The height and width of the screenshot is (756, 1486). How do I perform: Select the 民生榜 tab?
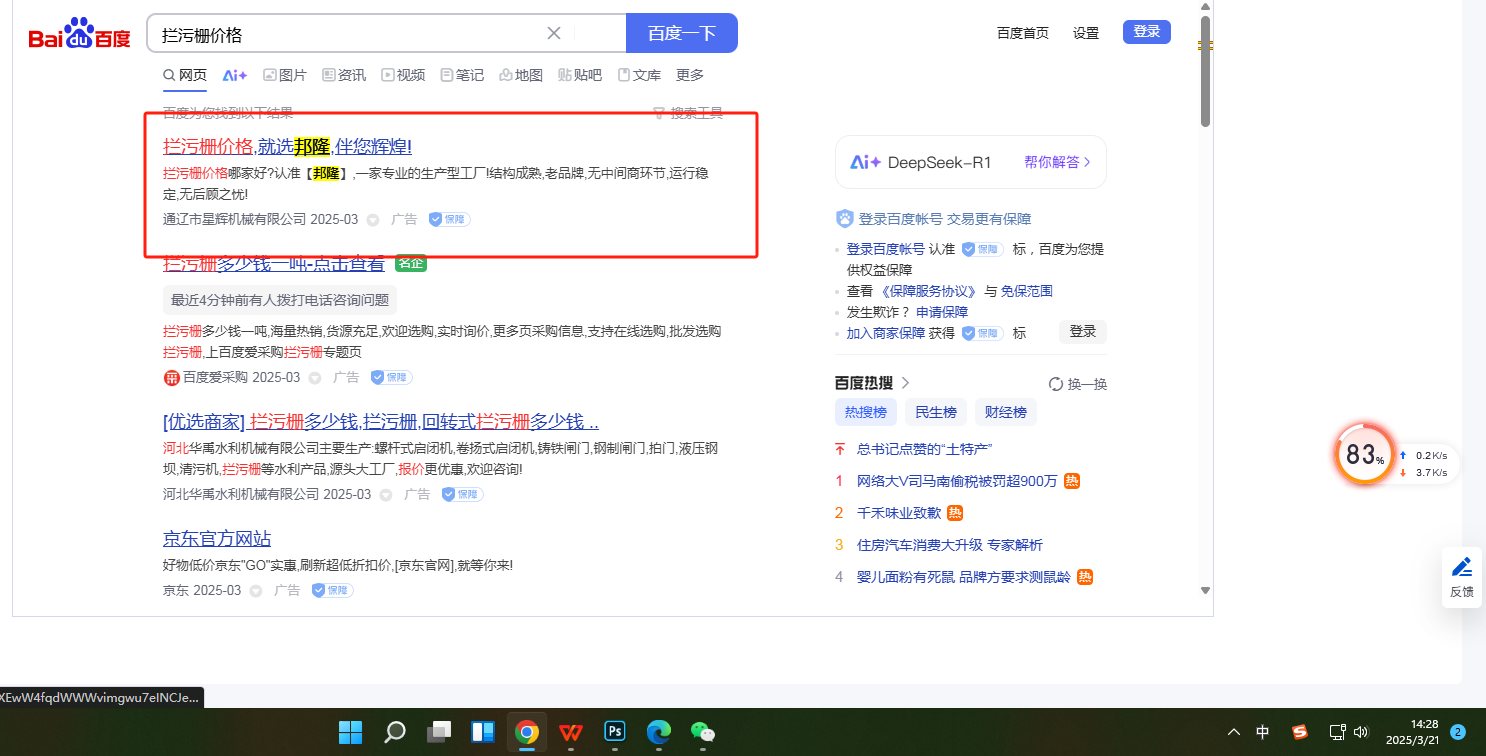pos(936,412)
